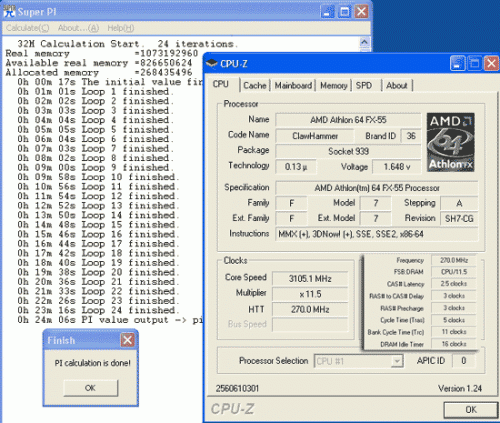Click the Real memory =1073192960 line
This screenshot has height=423, width=500.
tap(102, 53)
